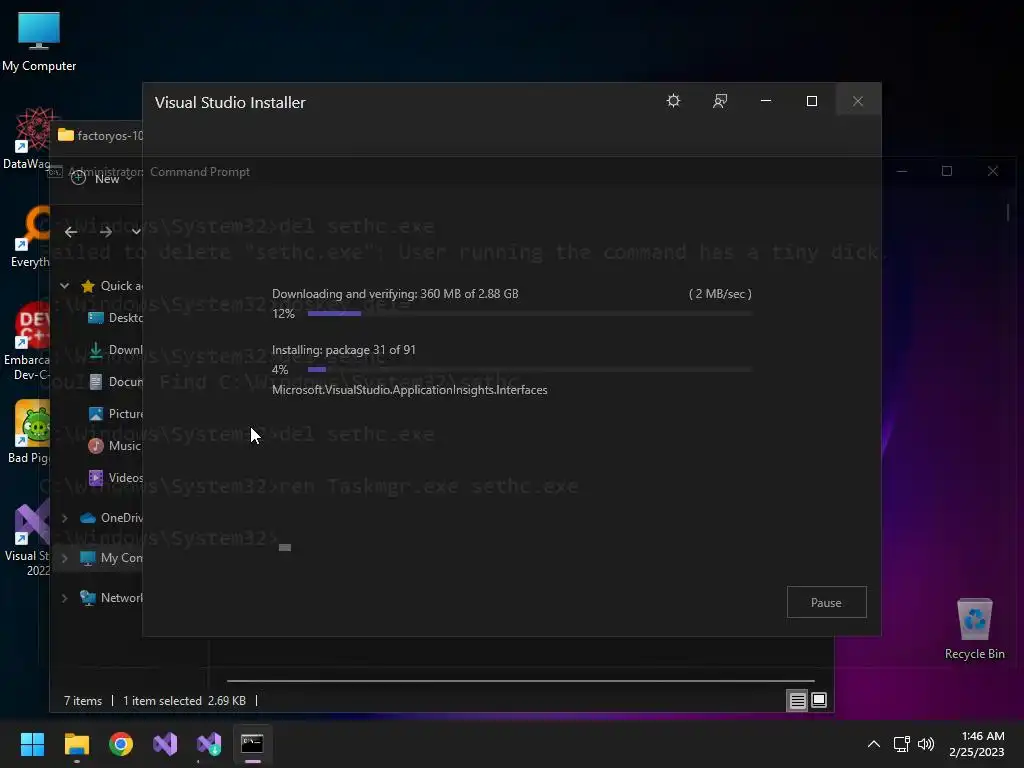The image size is (1024, 768).
Task: Open Visual Studio from the taskbar
Action: click(x=165, y=744)
